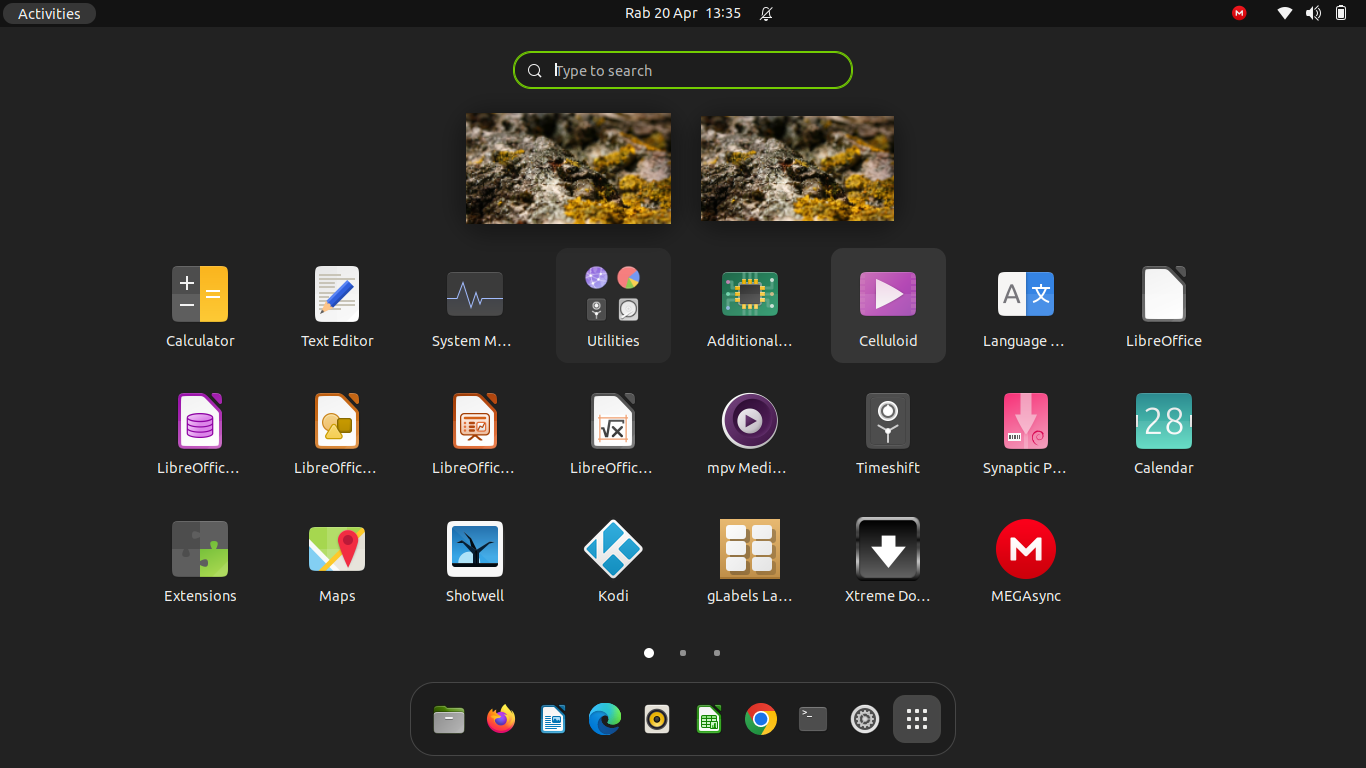Viewport: 1366px width, 768px height.
Task: Go to third app grid page dot
Action: point(717,653)
